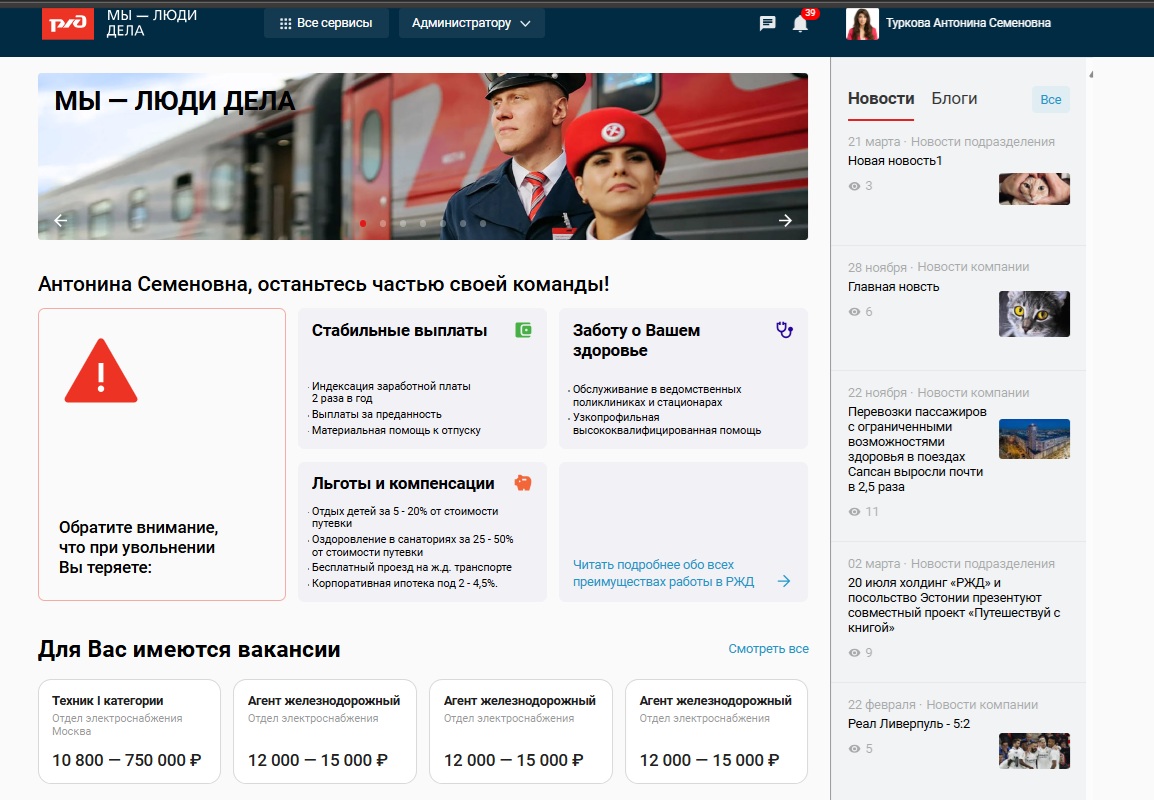Expand the Администратору dropdown
This screenshot has height=806, width=1154.
pyautogui.click(x=471, y=23)
